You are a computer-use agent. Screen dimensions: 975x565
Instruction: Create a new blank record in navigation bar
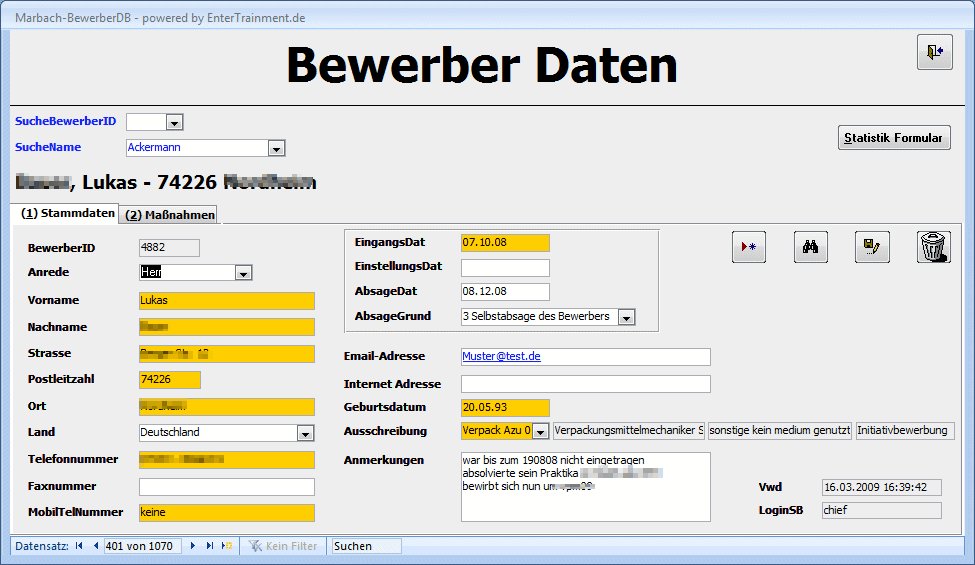tap(227, 546)
